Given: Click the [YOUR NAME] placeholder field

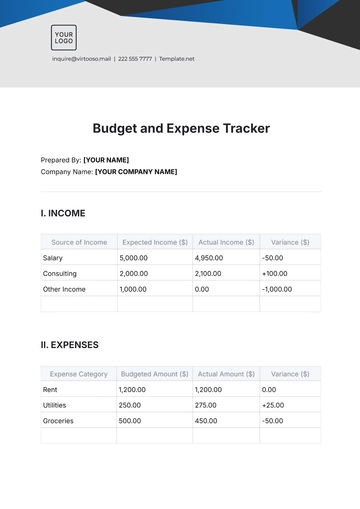Looking at the screenshot, I should click(x=106, y=160).
